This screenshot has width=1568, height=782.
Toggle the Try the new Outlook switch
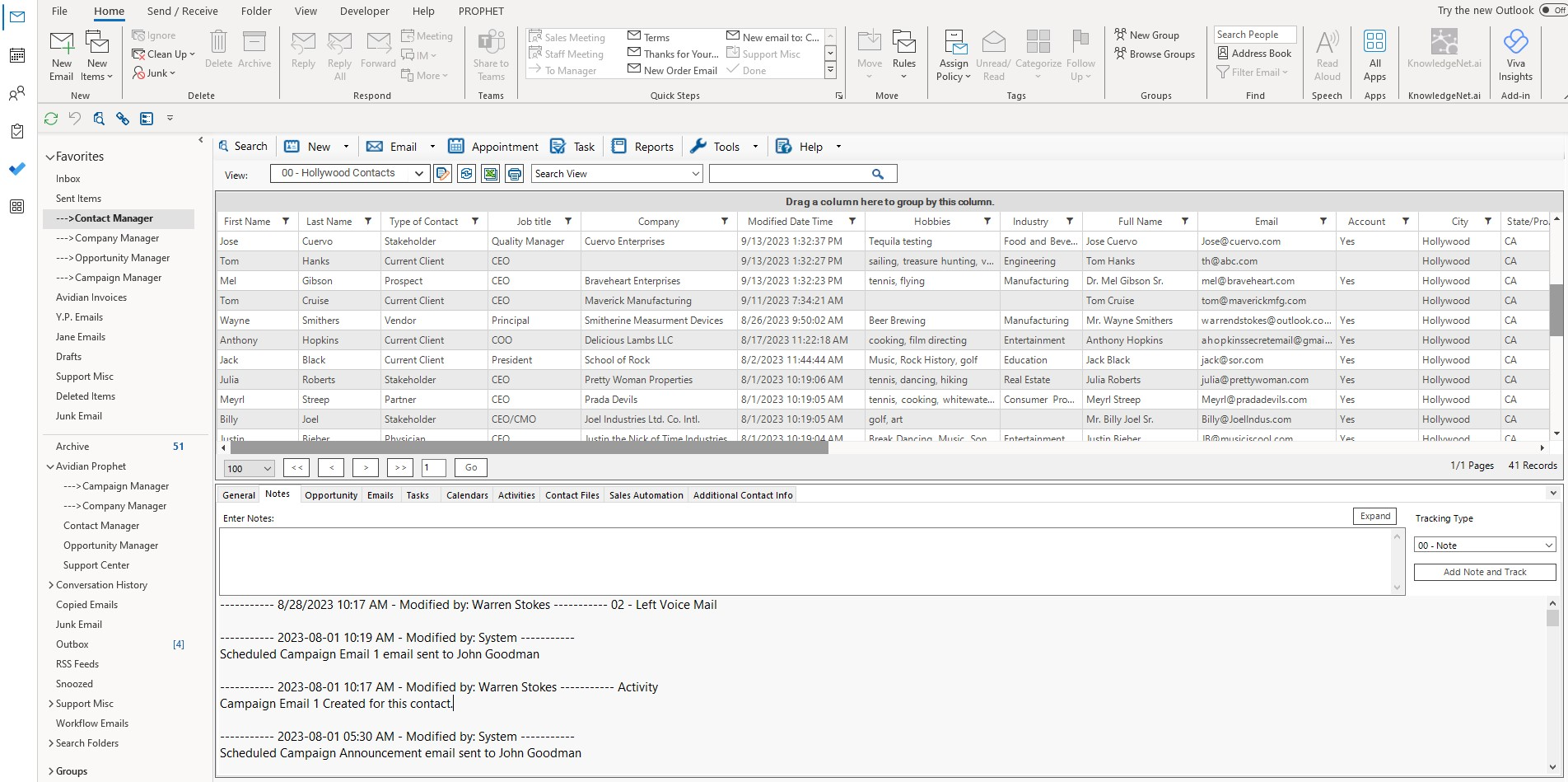pos(1553,11)
